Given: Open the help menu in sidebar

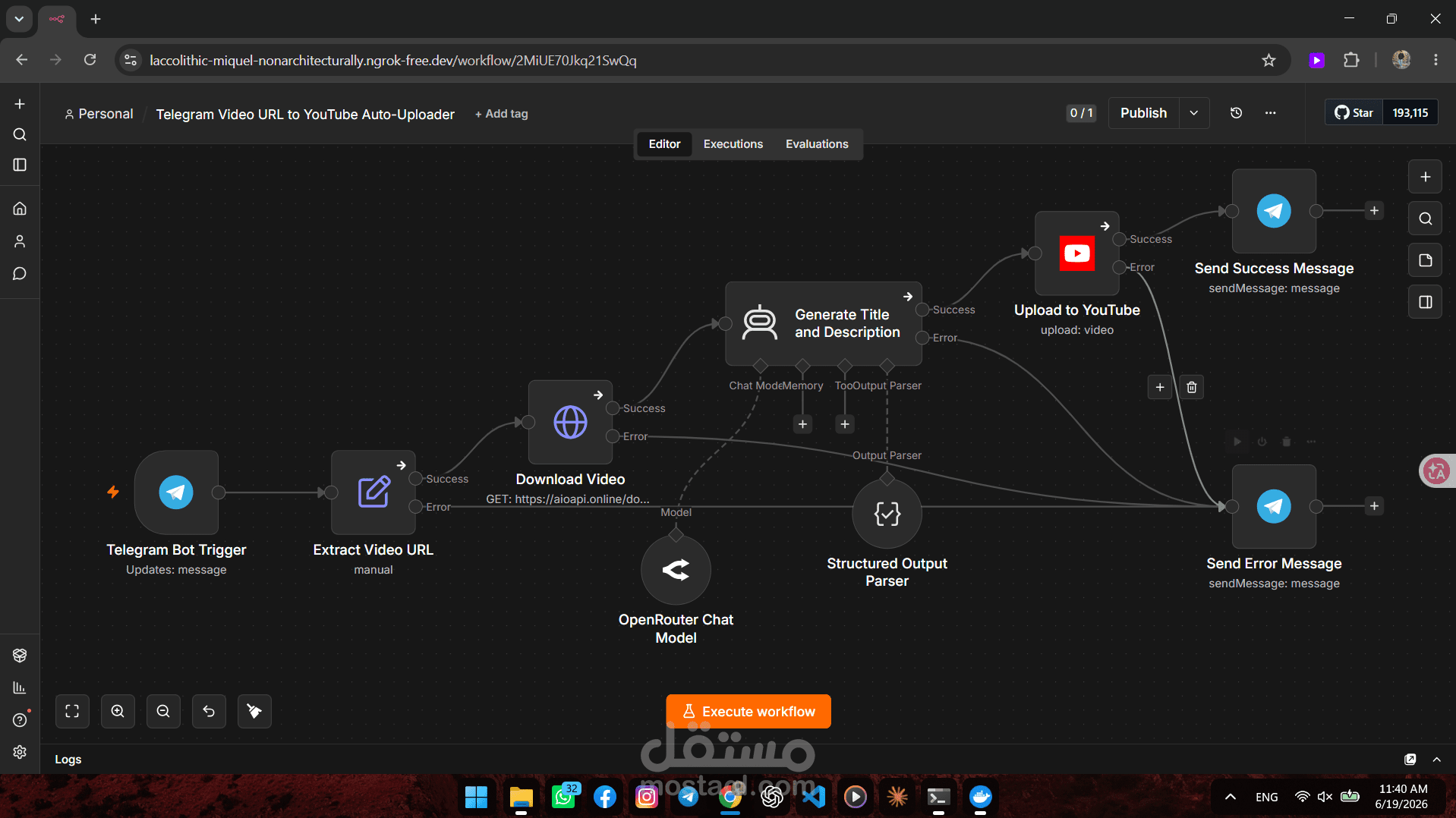Looking at the screenshot, I should click(20, 720).
